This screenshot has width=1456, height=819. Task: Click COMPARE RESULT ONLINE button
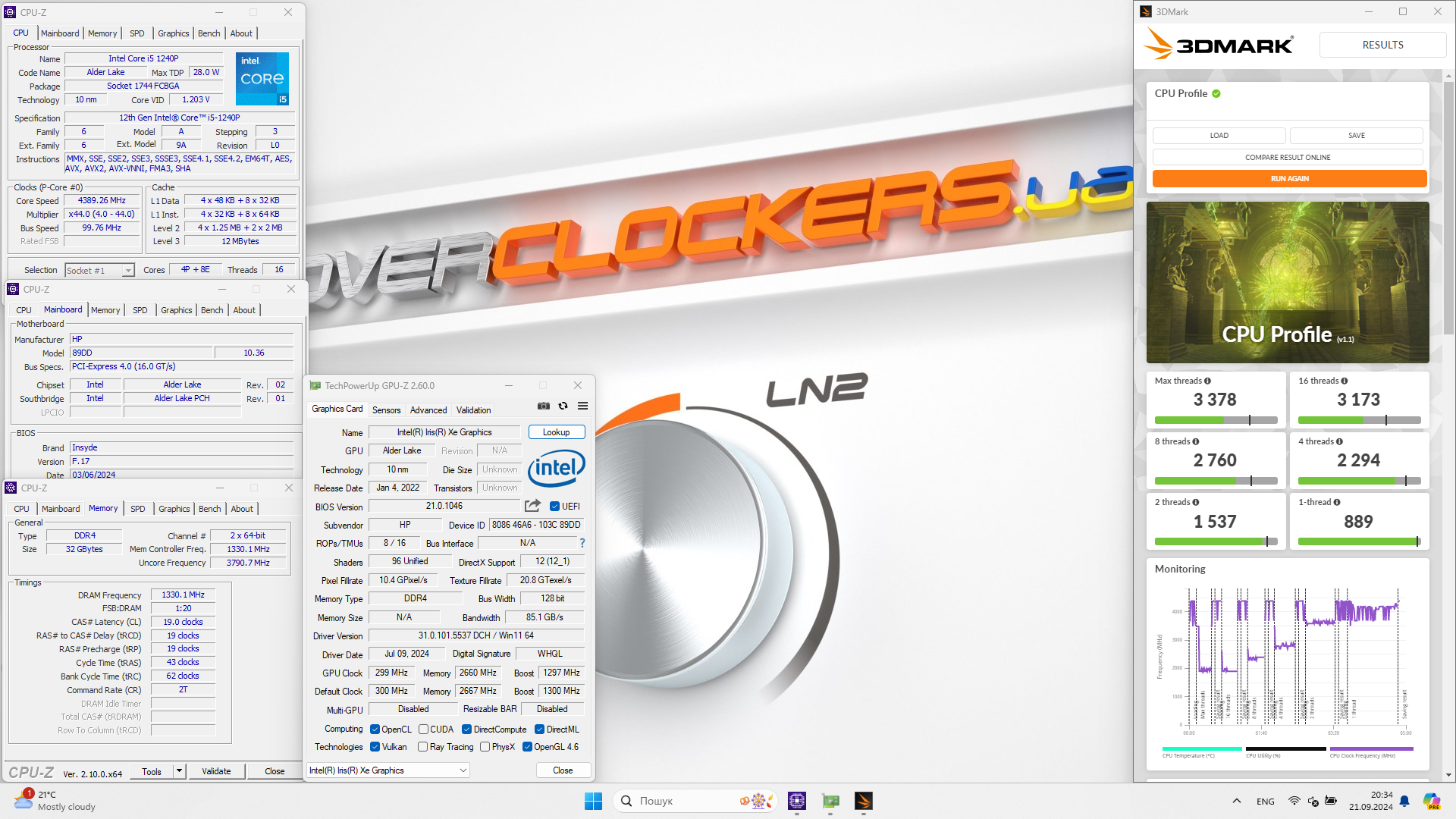(x=1288, y=157)
